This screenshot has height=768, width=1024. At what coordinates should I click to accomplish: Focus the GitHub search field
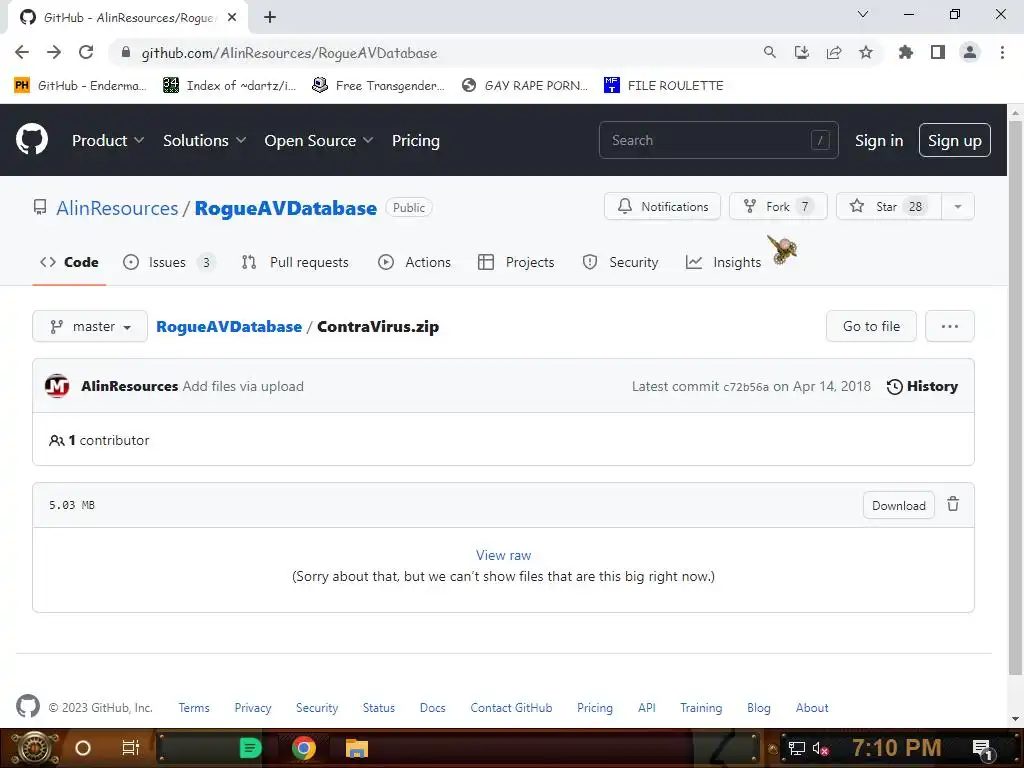718,140
